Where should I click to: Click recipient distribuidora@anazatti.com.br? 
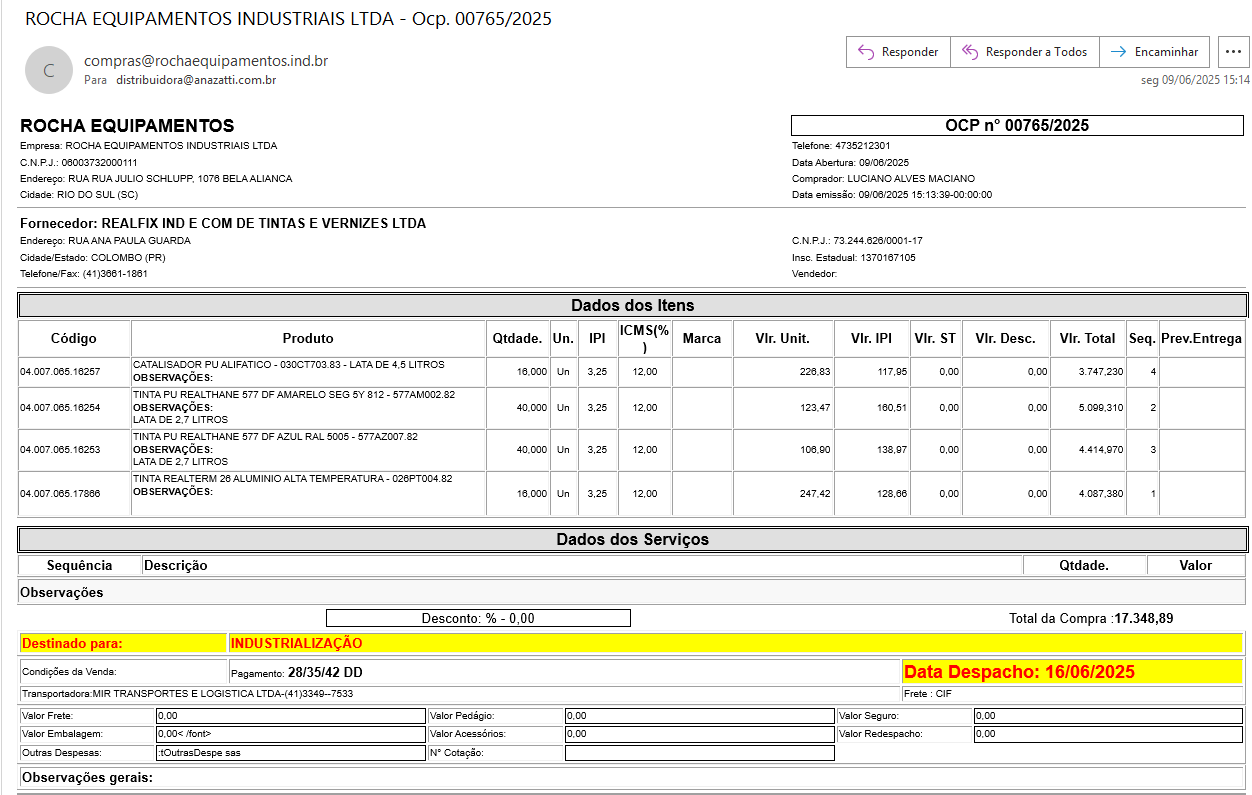196,80
